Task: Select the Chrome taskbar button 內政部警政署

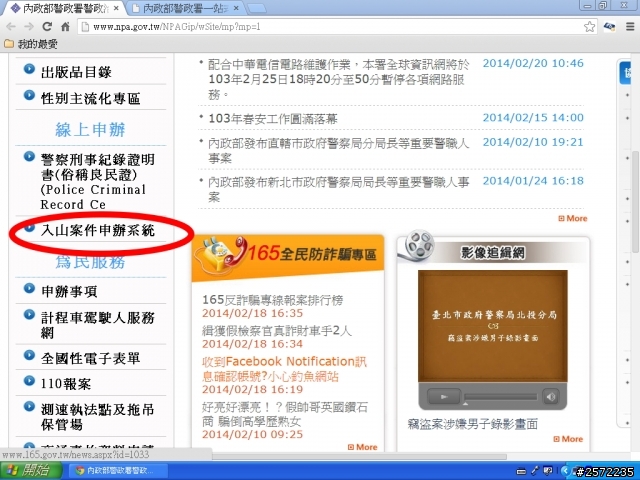Action: (116, 471)
